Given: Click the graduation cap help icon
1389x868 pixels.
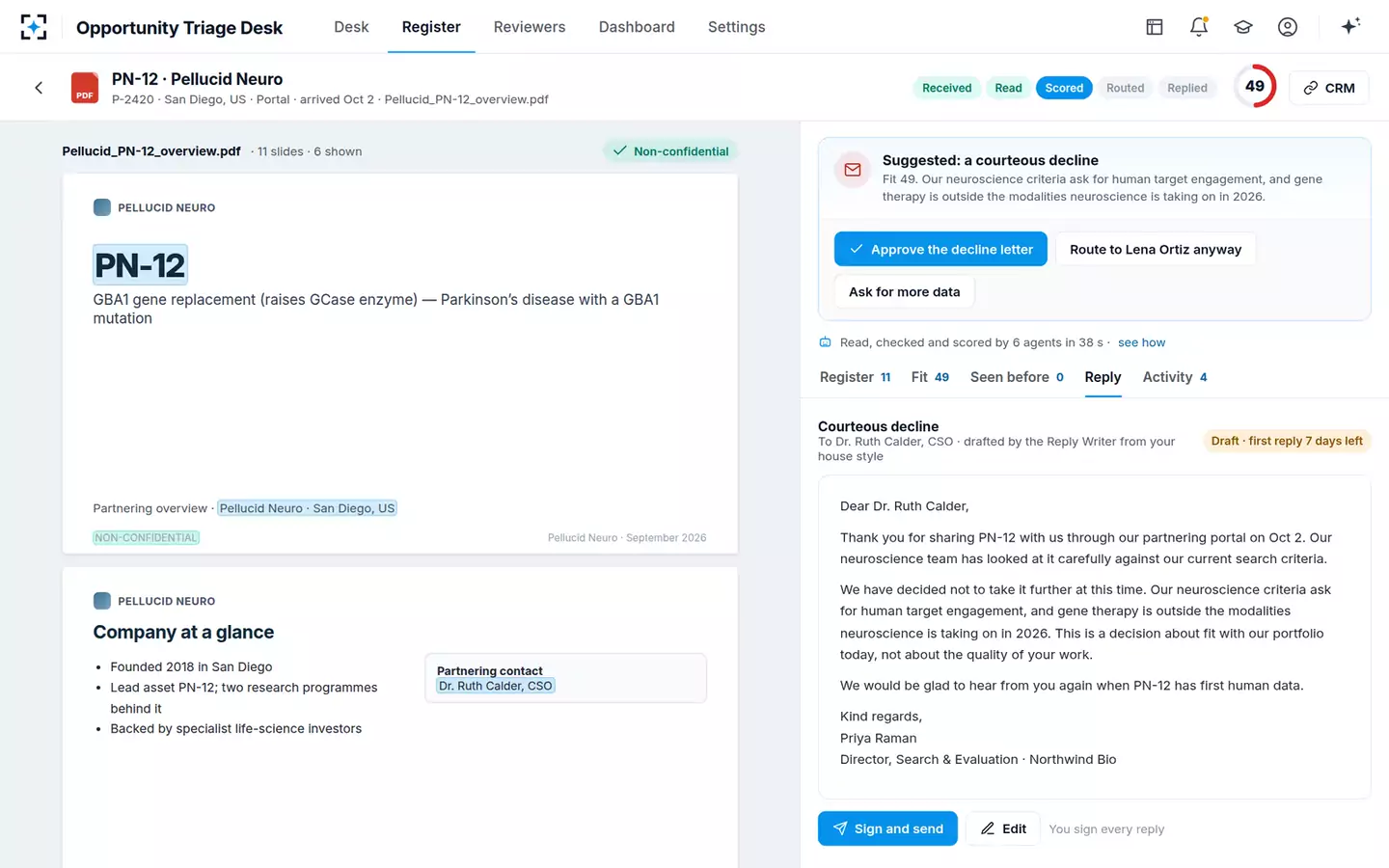Looking at the screenshot, I should pyautogui.click(x=1243, y=27).
